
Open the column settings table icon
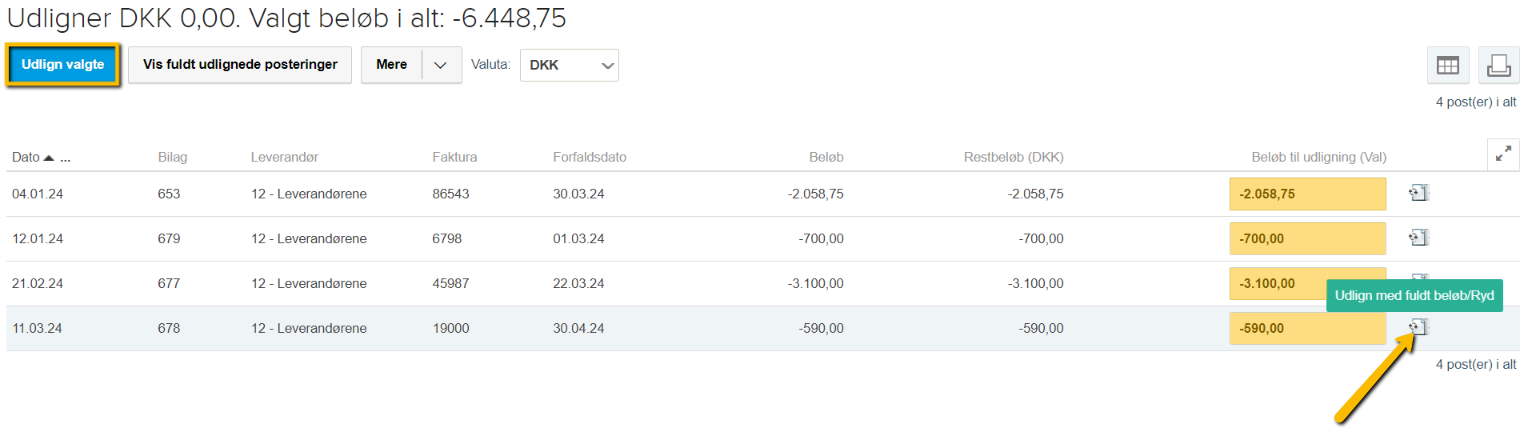[1447, 66]
